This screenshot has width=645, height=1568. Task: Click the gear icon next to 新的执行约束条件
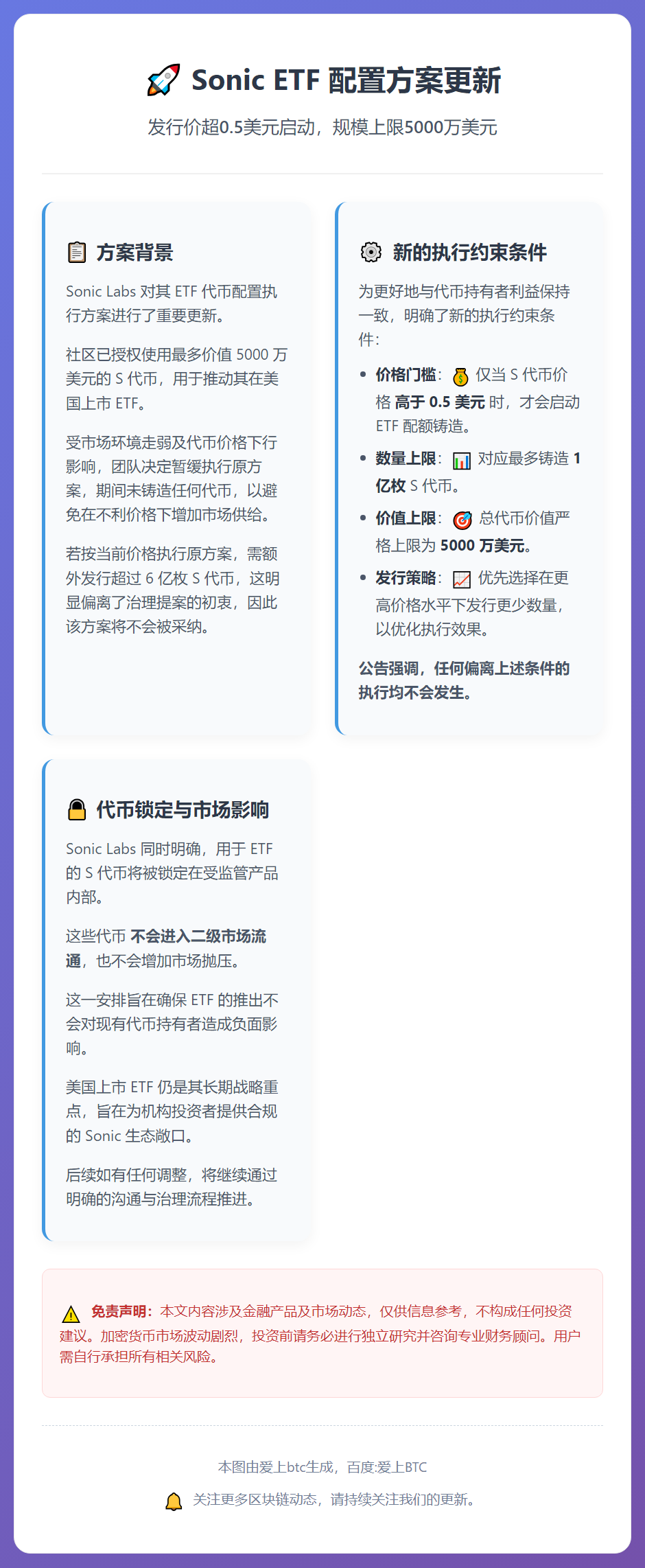[x=371, y=253]
